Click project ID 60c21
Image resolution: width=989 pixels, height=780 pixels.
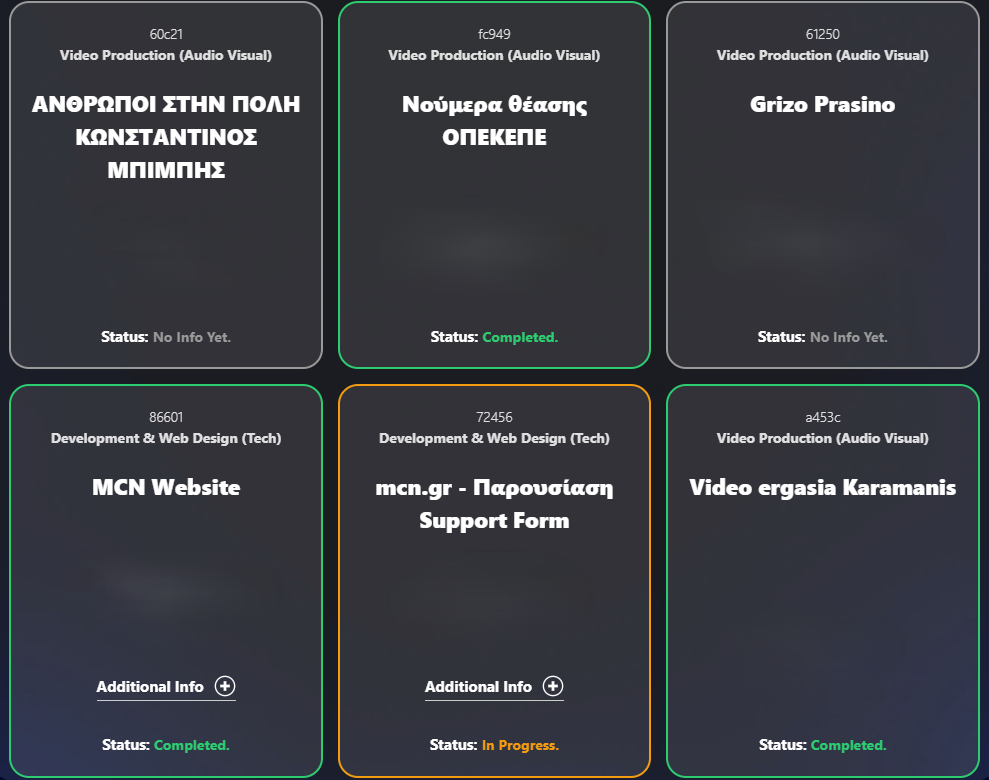166,34
